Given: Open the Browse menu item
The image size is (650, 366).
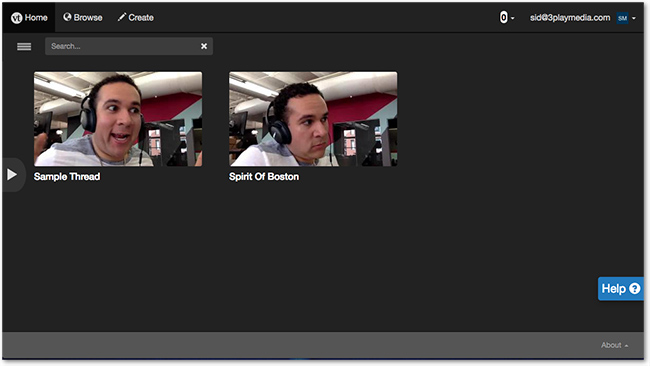Looking at the screenshot, I should pyautogui.click(x=82, y=18).
